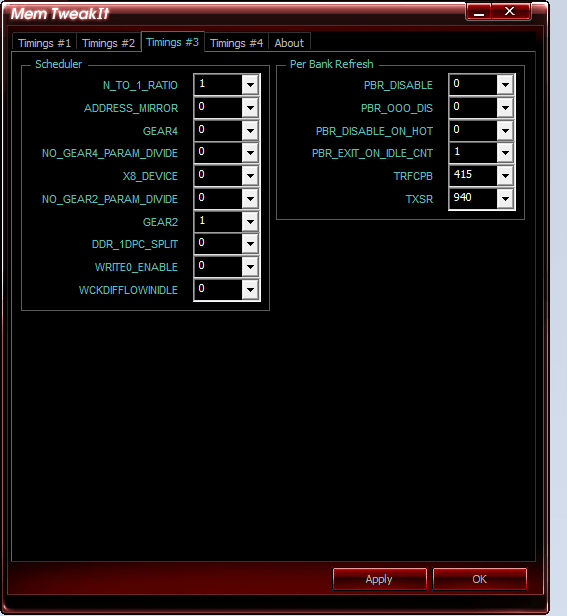Open the DDR_1DPC_SPLIT dropdown arrow

tap(250, 244)
